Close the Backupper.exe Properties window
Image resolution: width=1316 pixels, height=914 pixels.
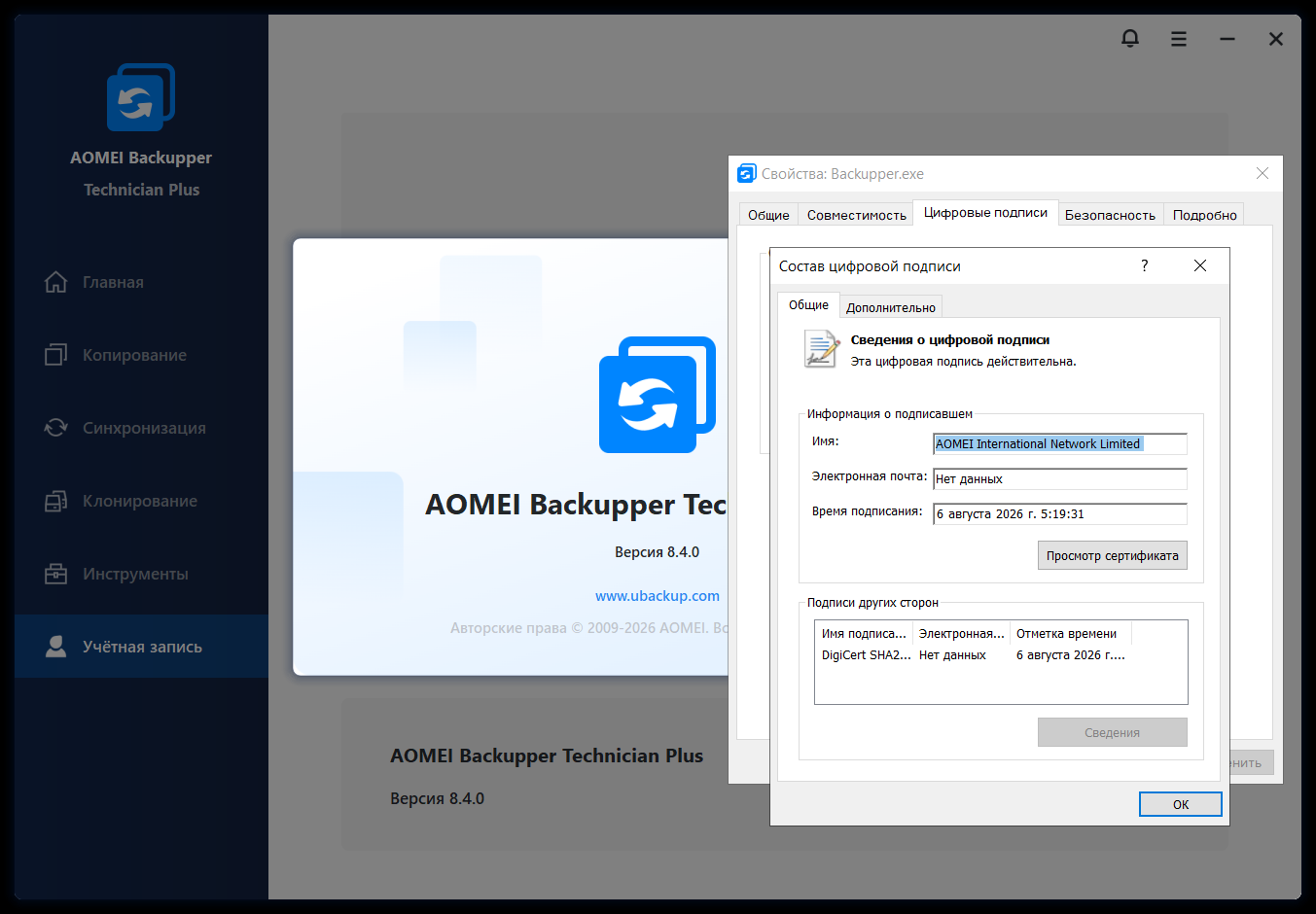[x=1263, y=173]
